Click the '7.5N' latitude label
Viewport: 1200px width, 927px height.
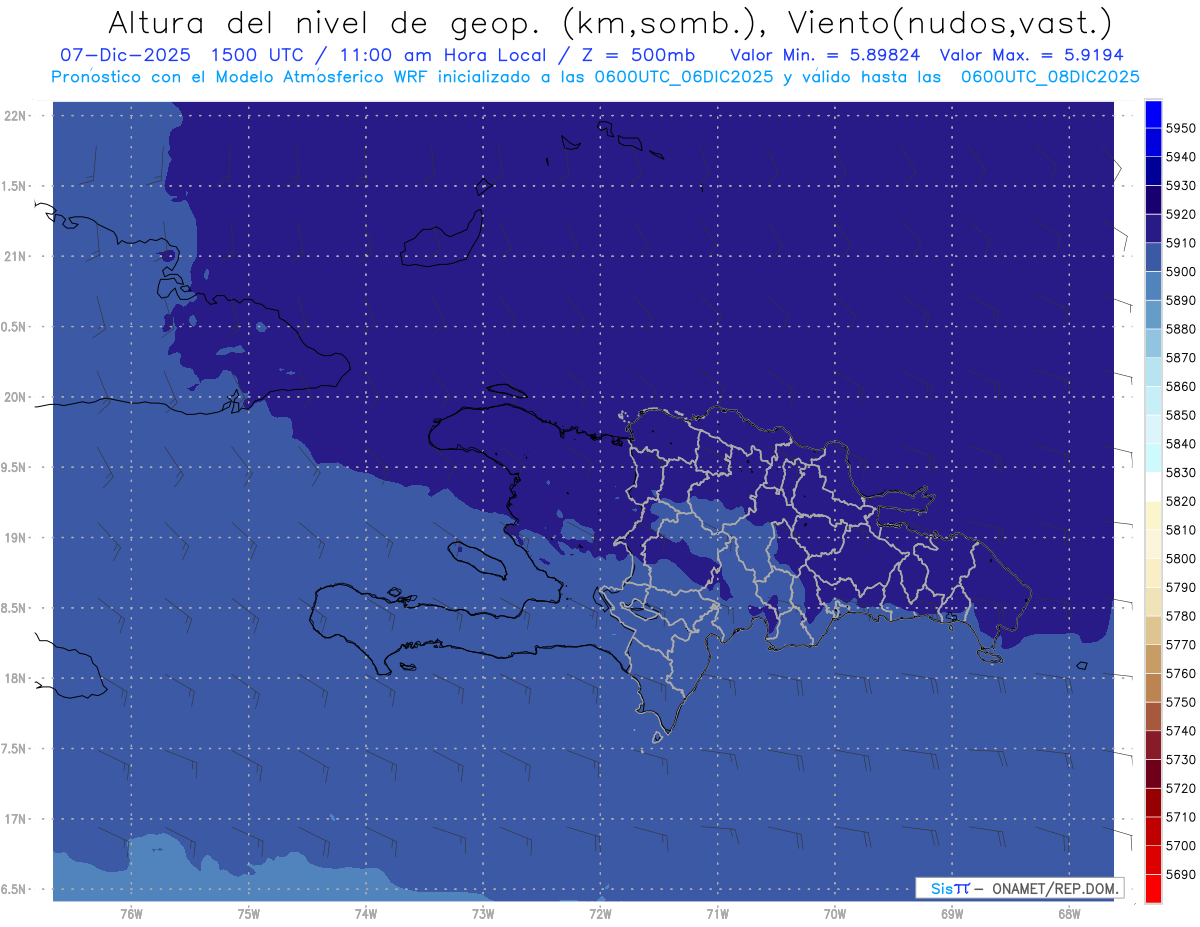(15, 749)
